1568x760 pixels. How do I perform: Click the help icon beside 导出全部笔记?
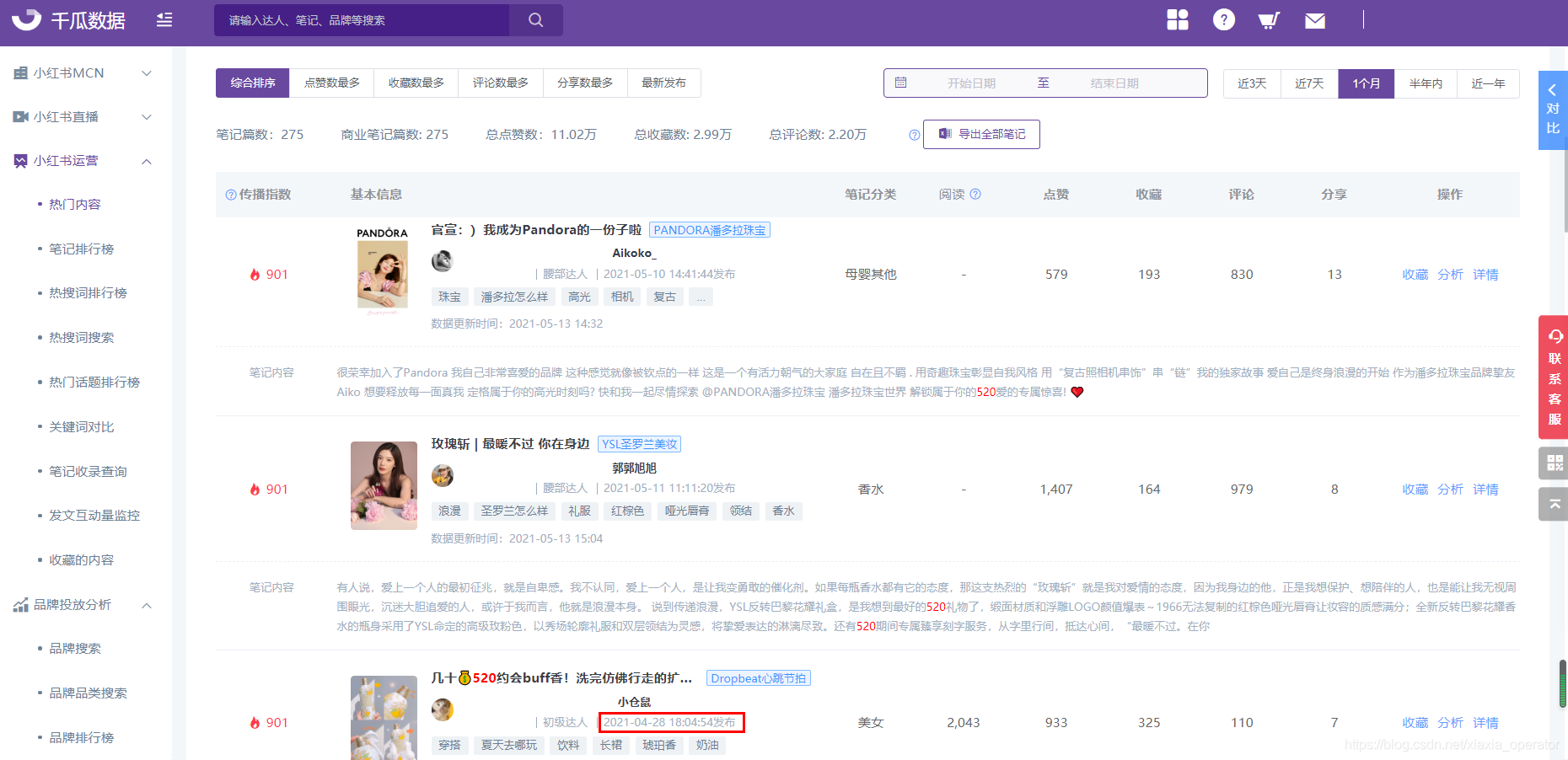point(914,135)
